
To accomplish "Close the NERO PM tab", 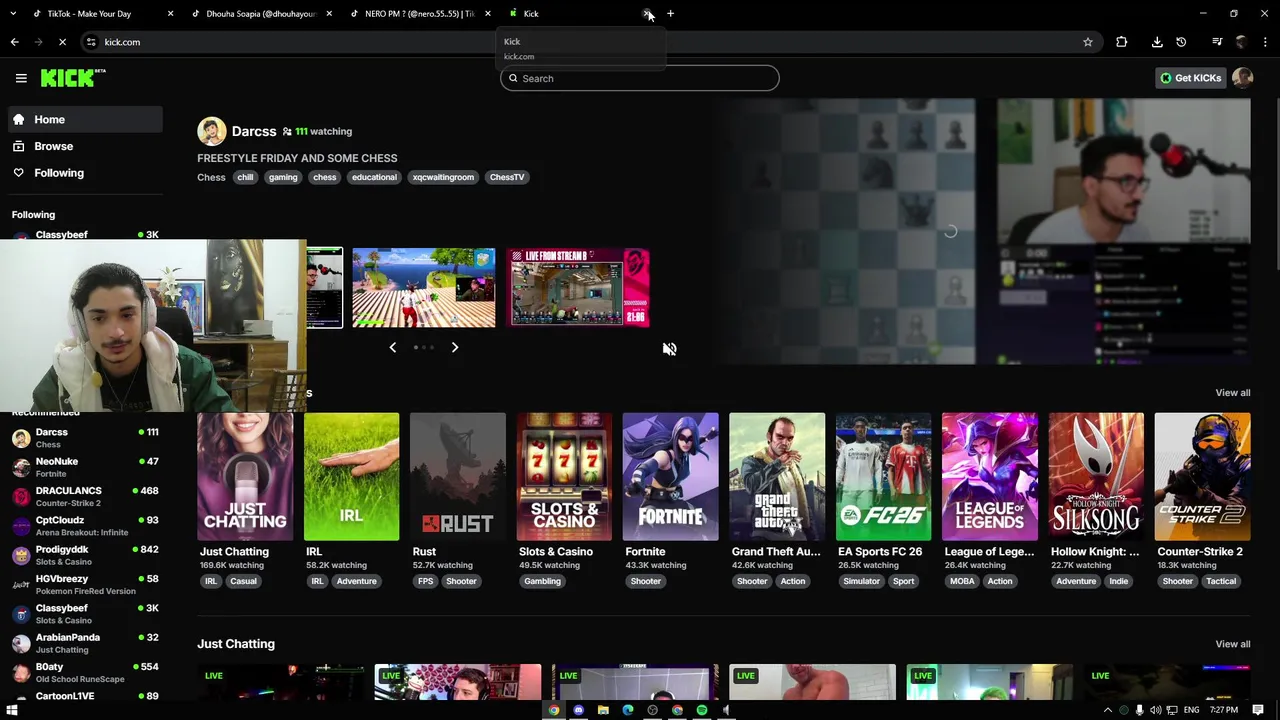I will click(488, 14).
